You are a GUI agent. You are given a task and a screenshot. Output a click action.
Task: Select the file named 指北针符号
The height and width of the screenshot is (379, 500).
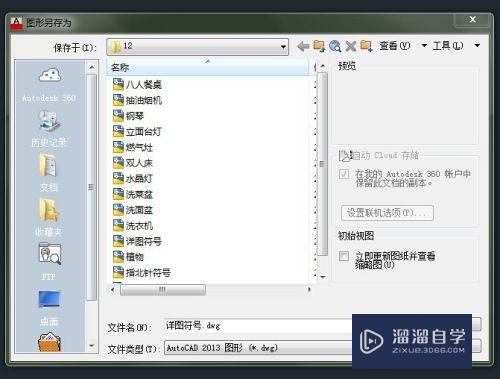pyautogui.click(x=148, y=273)
